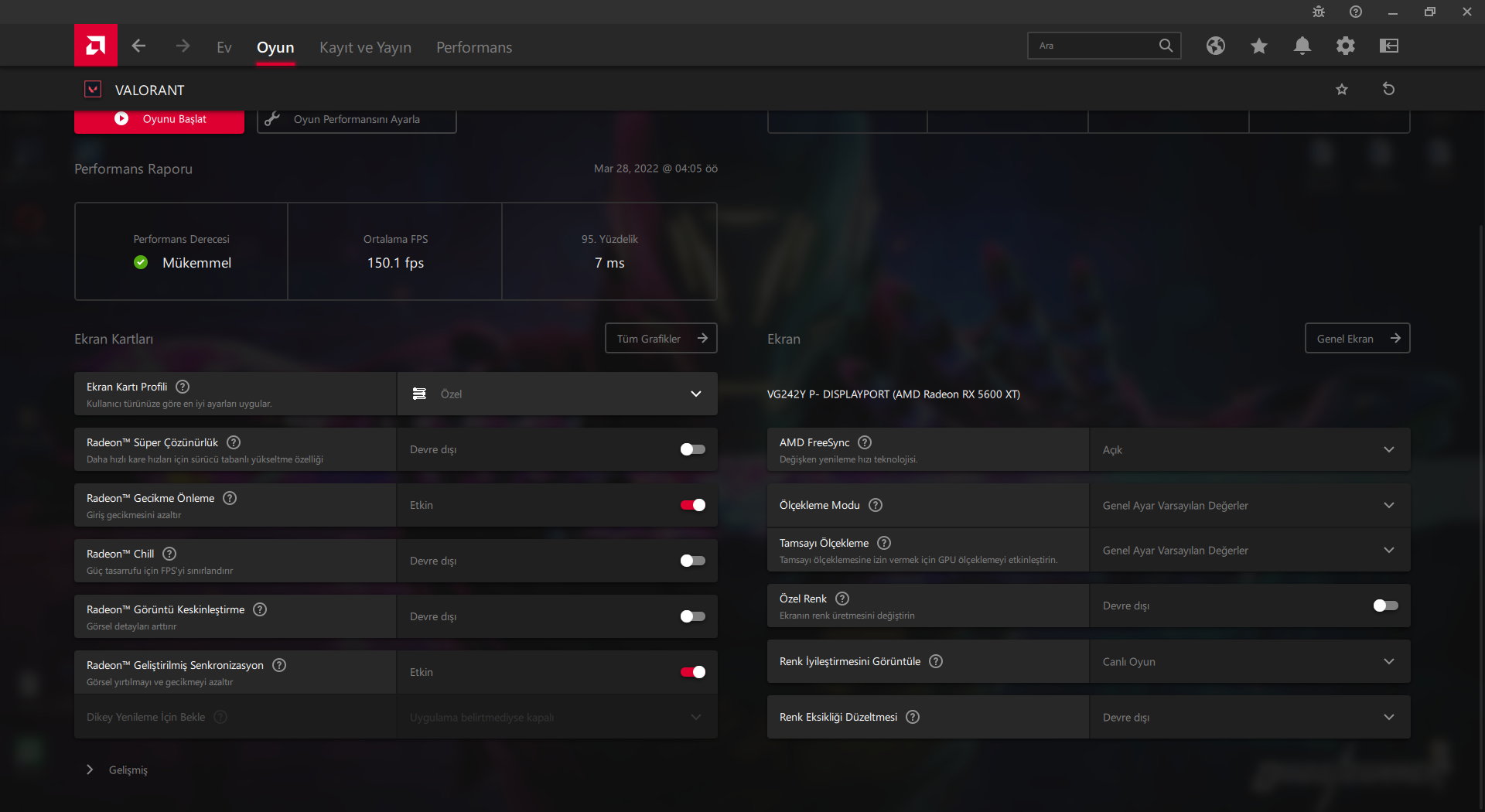Enable Radeon Süper Çözünürlük toggle
Screen dimensions: 1485x812
(692, 449)
